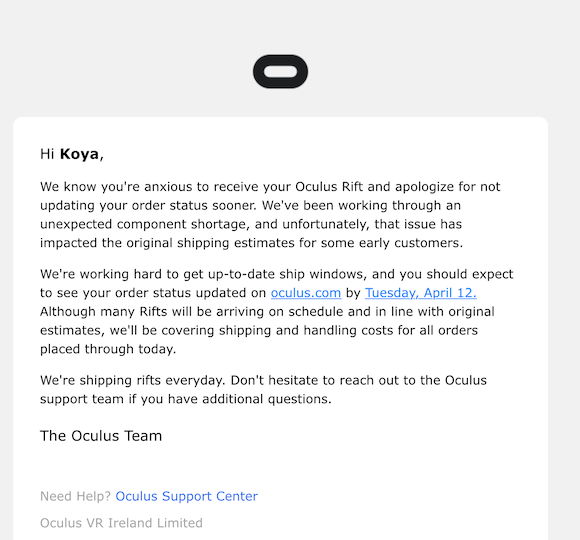This screenshot has width=580, height=540.
Task: Click the phrase Oculus Rift in first paragraph
Action: 329,186
